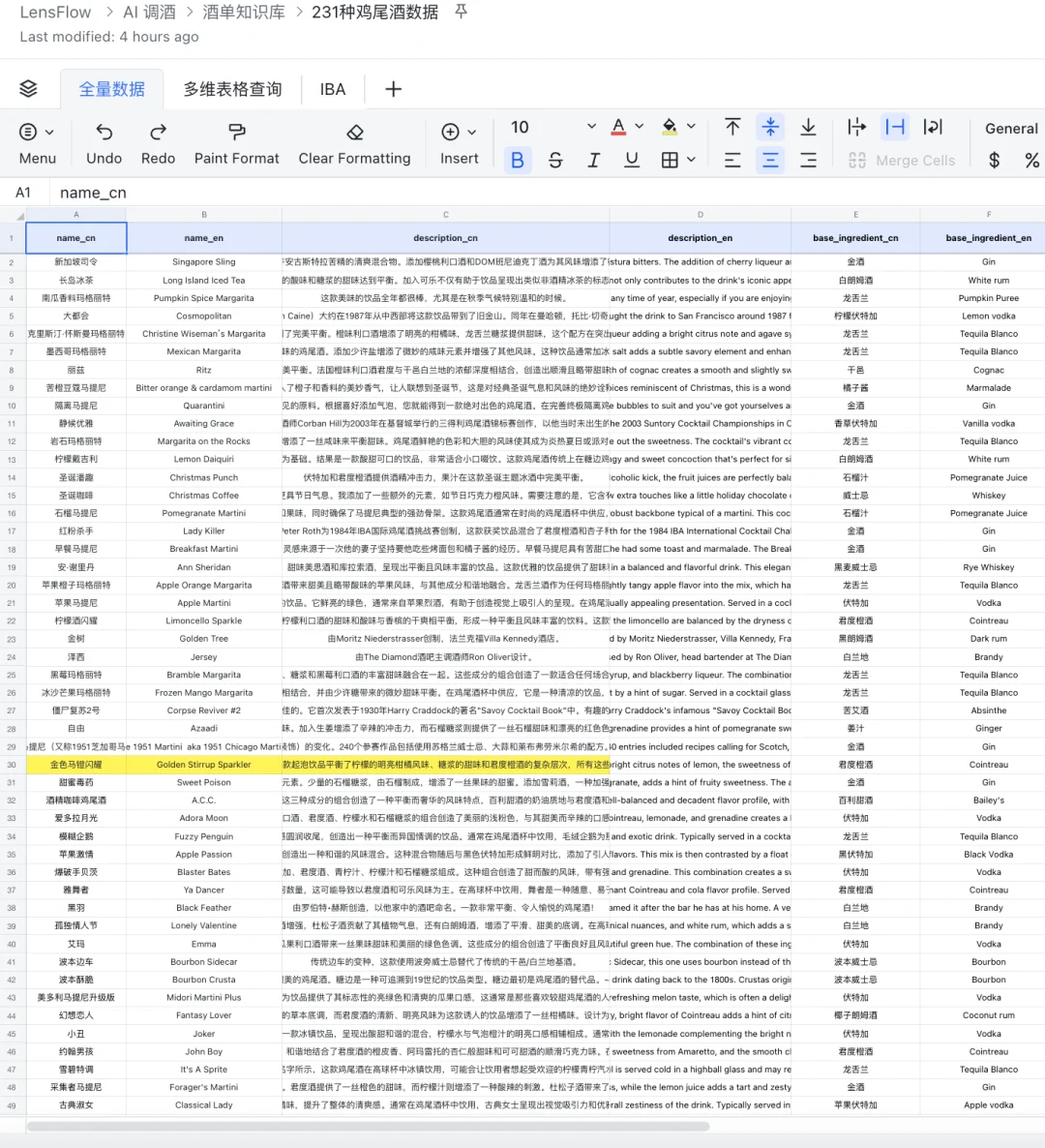
Task: Select the description_en header cell
Action: pos(701,238)
